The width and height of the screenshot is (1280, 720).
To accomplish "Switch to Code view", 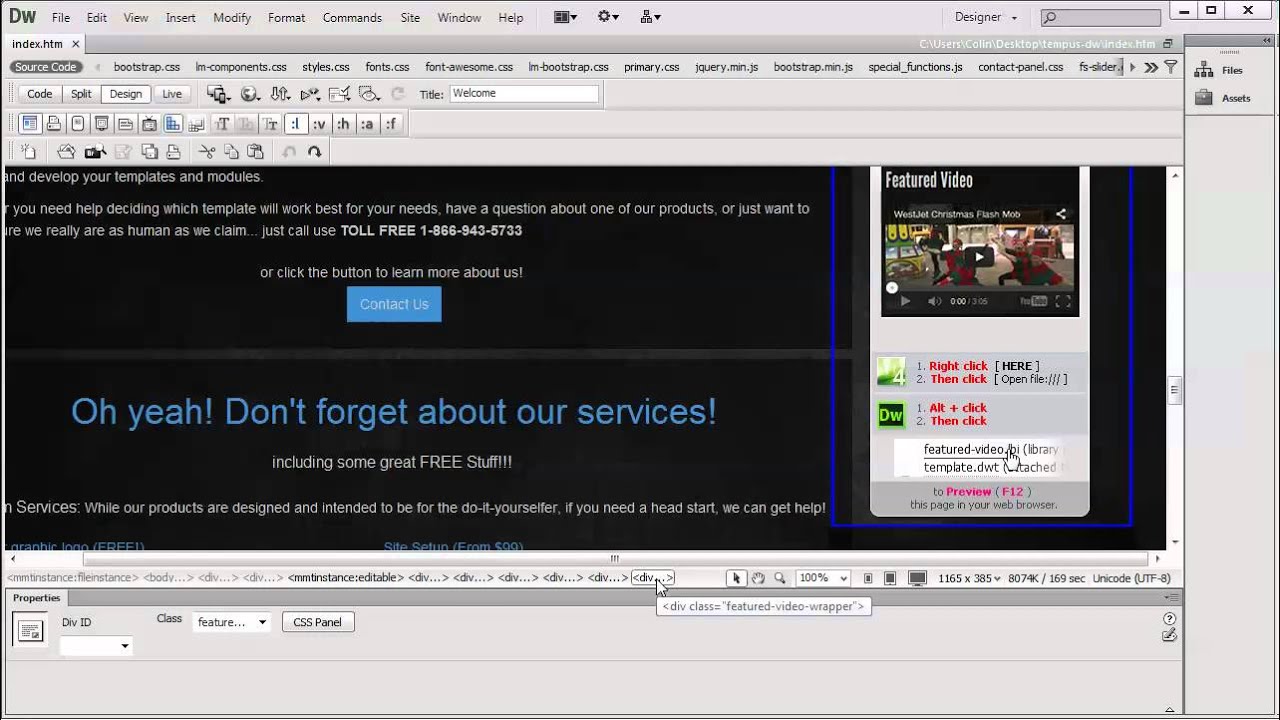I will 39,94.
